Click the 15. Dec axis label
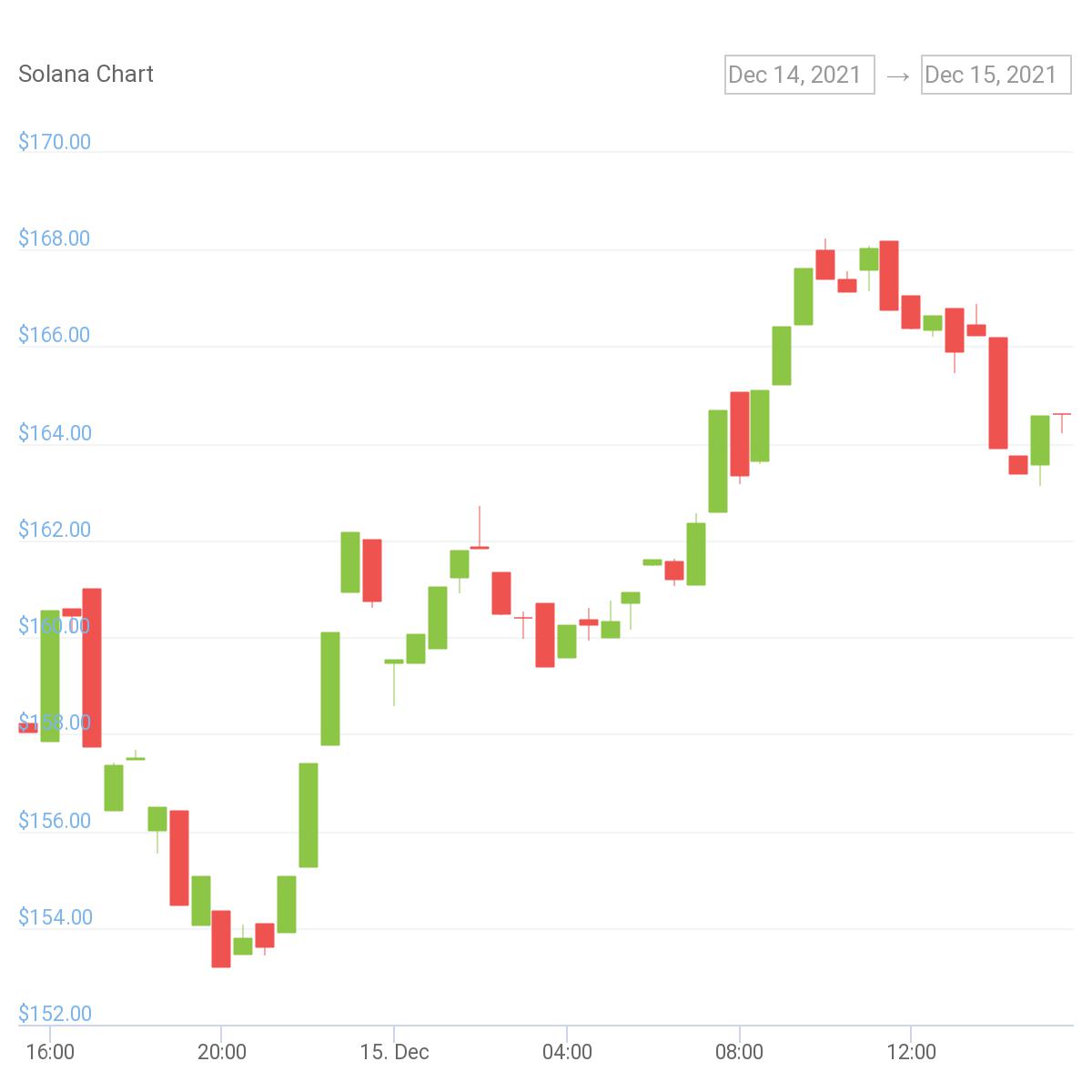 click(394, 1052)
